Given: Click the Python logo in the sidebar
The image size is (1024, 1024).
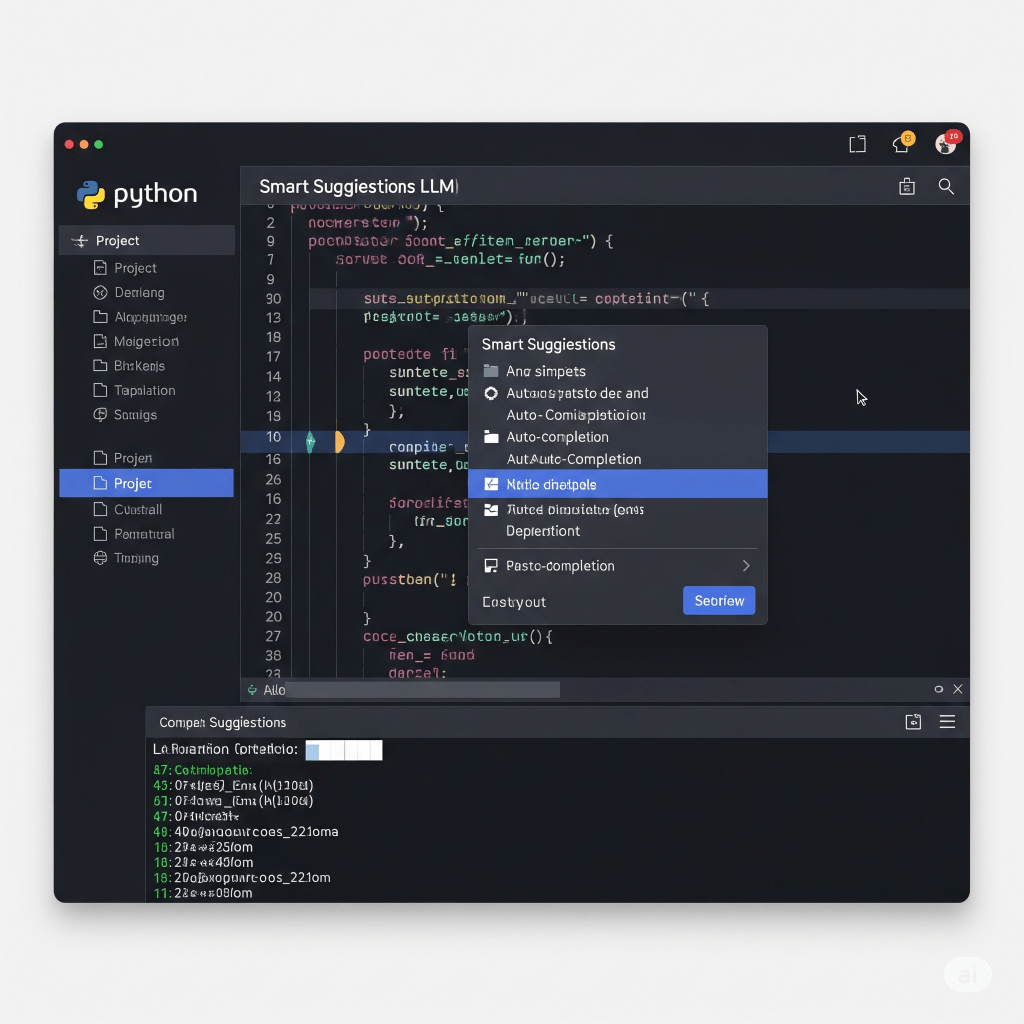Looking at the screenshot, I should coord(91,194).
